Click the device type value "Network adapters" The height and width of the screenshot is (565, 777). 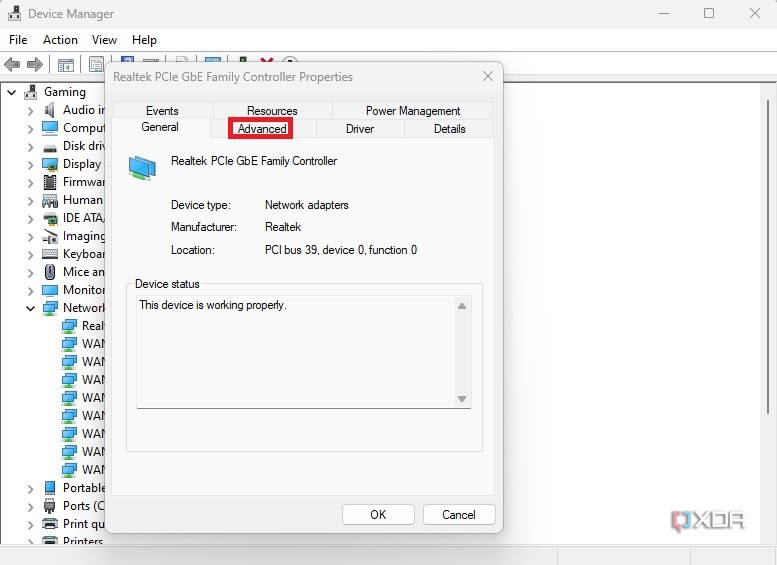(307, 205)
